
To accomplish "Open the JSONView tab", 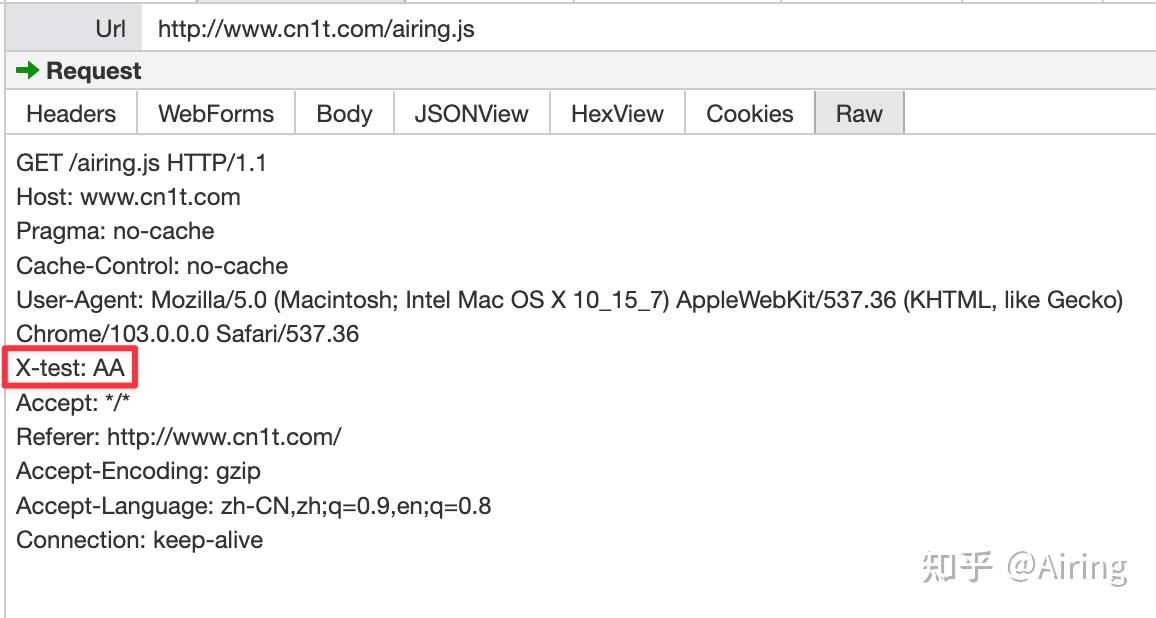I will coord(471,114).
